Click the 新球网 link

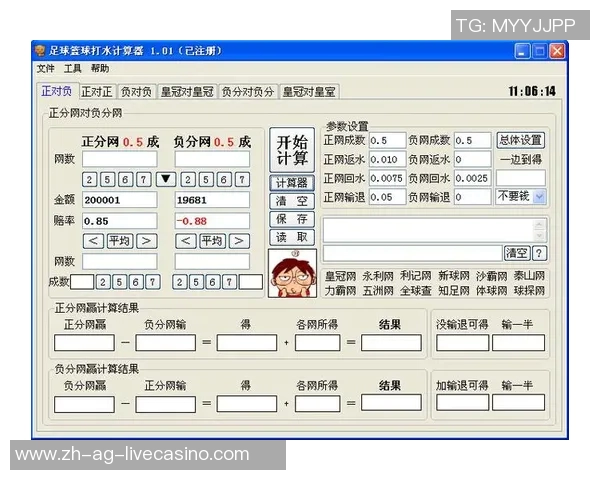[x=453, y=276]
